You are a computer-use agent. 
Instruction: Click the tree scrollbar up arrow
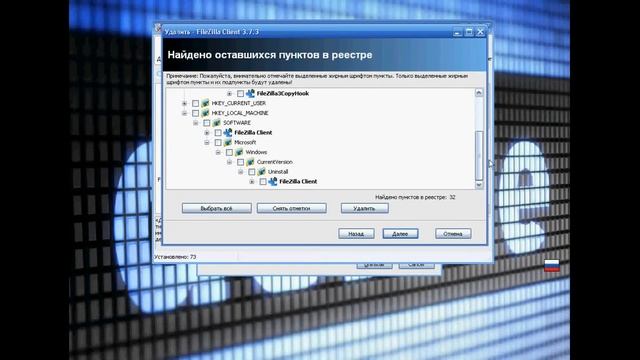click(x=479, y=93)
